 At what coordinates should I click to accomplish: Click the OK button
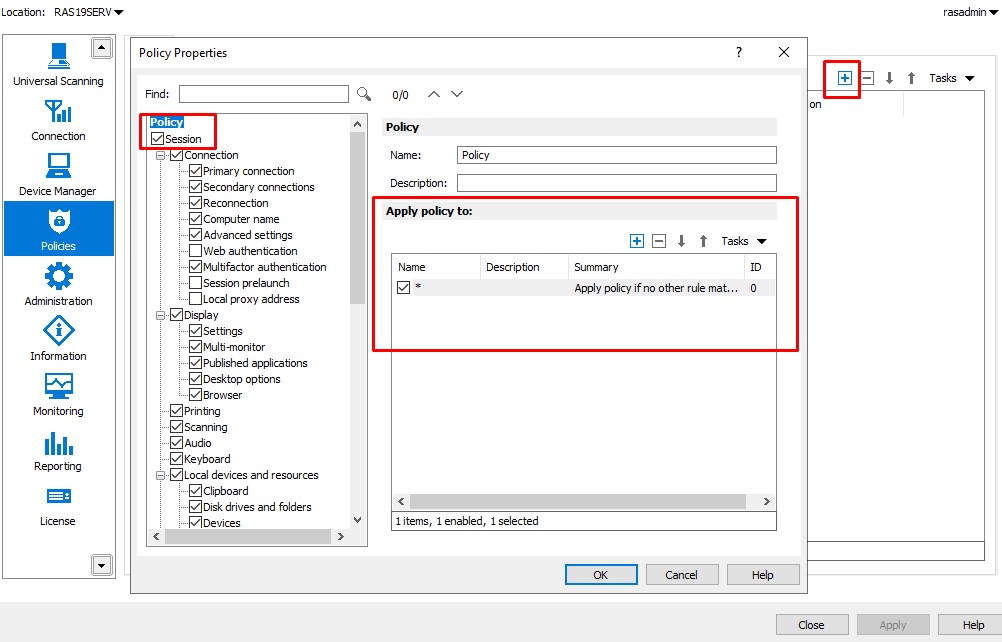tap(600, 575)
